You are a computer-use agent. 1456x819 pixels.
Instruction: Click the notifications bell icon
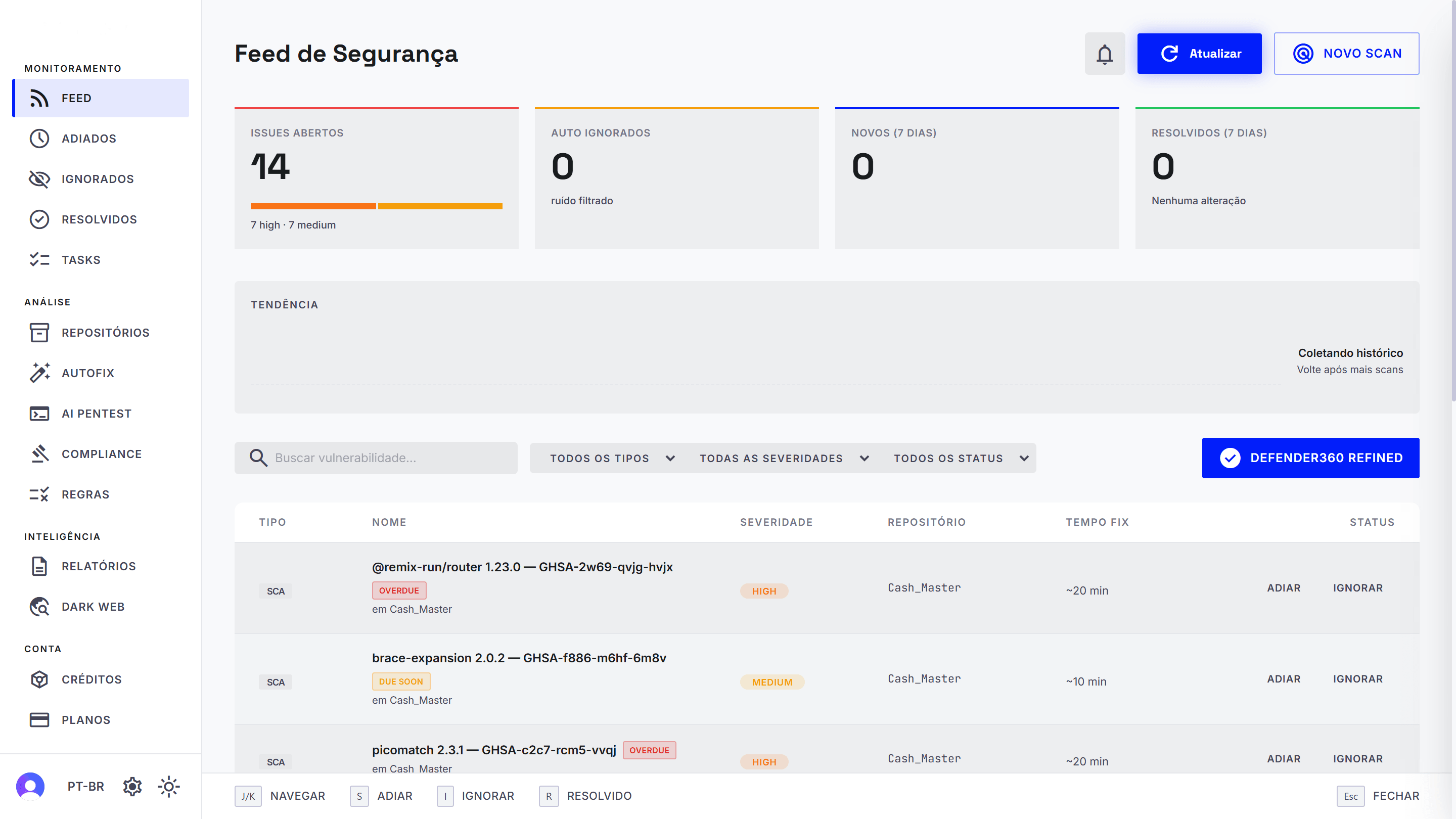pos(1105,54)
